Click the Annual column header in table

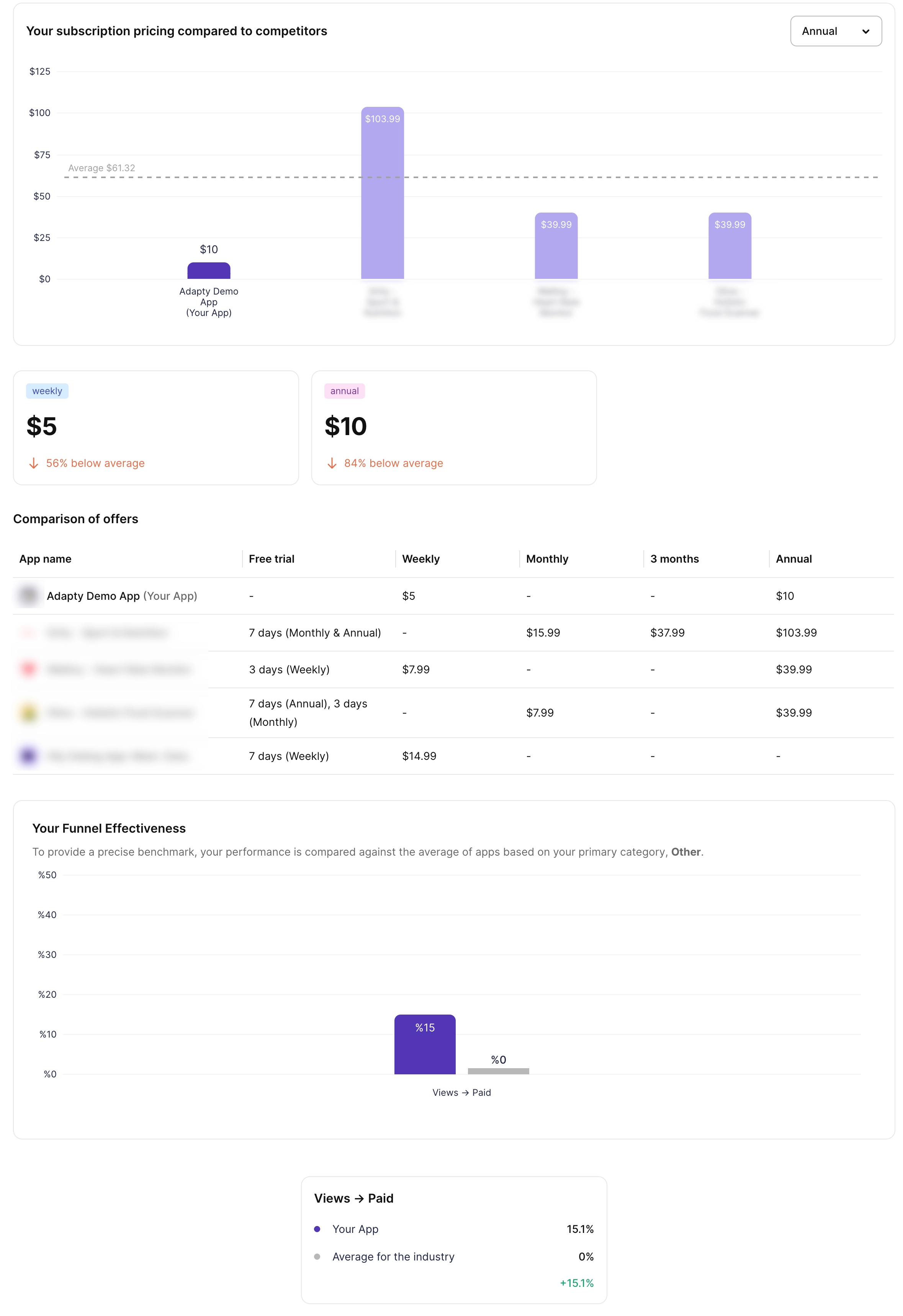[793, 559]
